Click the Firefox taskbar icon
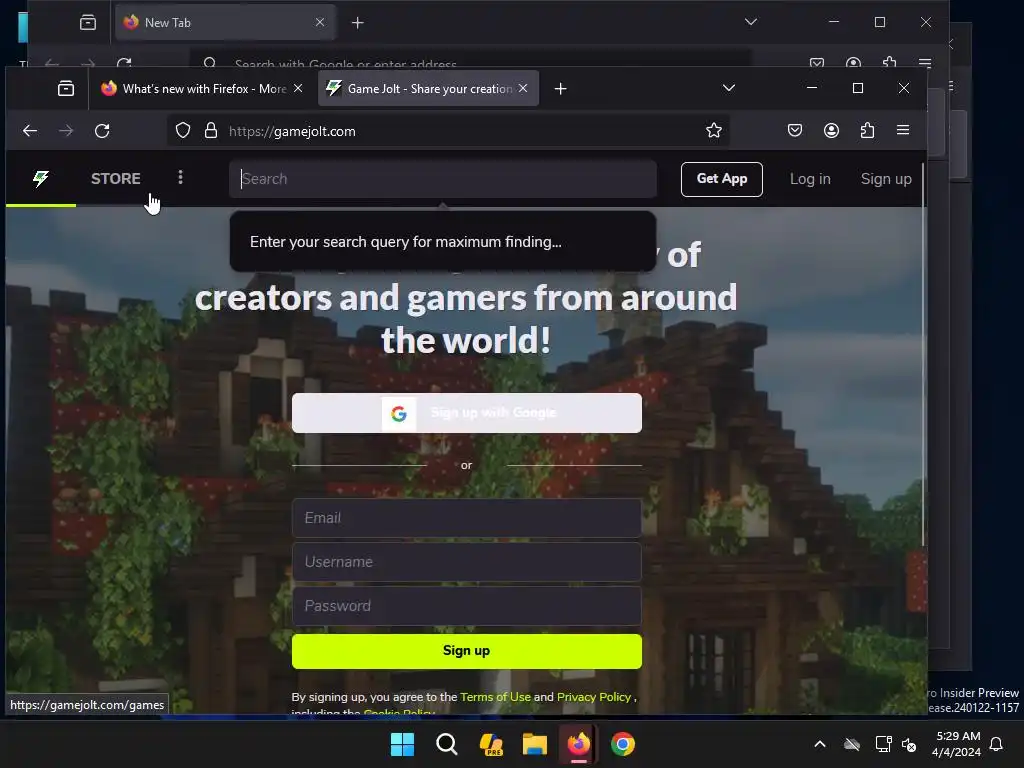 (x=579, y=744)
